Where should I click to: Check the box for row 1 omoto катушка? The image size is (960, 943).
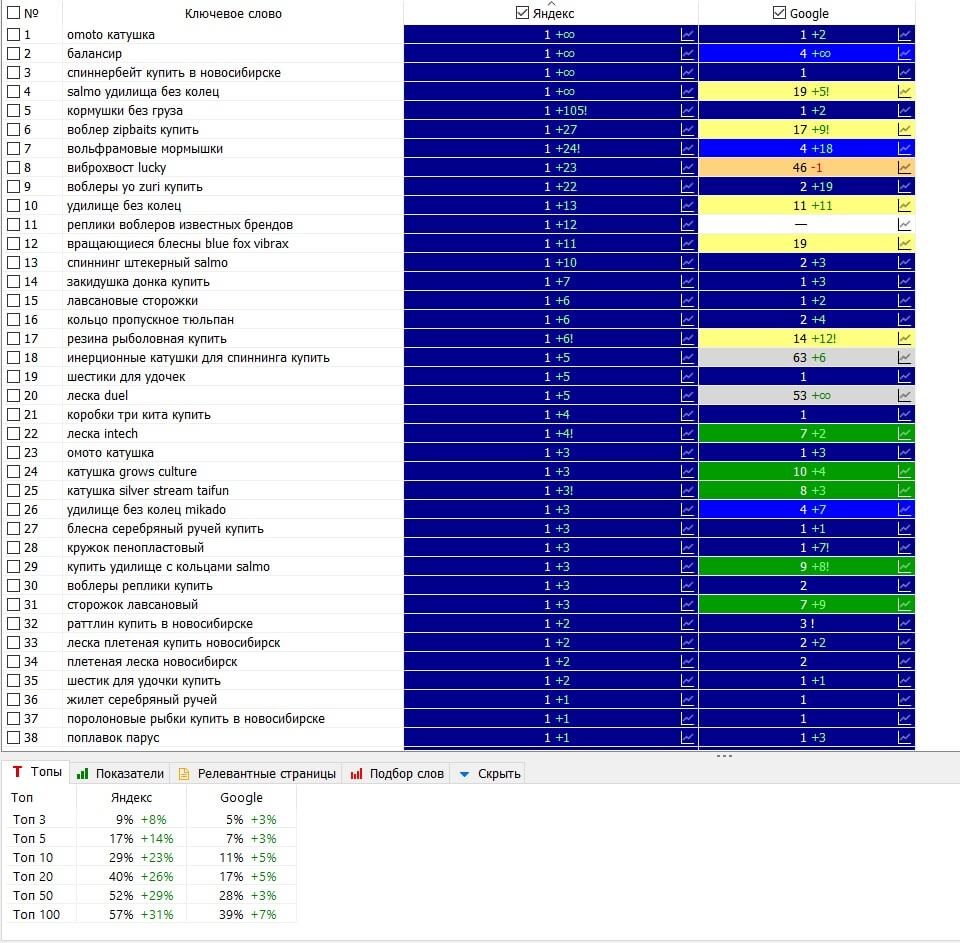point(13,35)
